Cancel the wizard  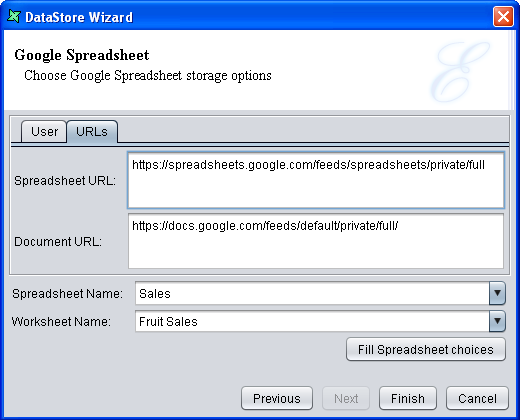[477, 398]
